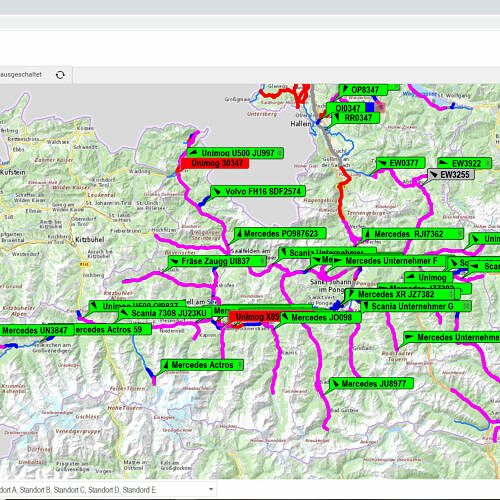This screenshot has width=500, height=500.
Task: Select the OI0347 vehicle label
Action: tap(346, 108)
